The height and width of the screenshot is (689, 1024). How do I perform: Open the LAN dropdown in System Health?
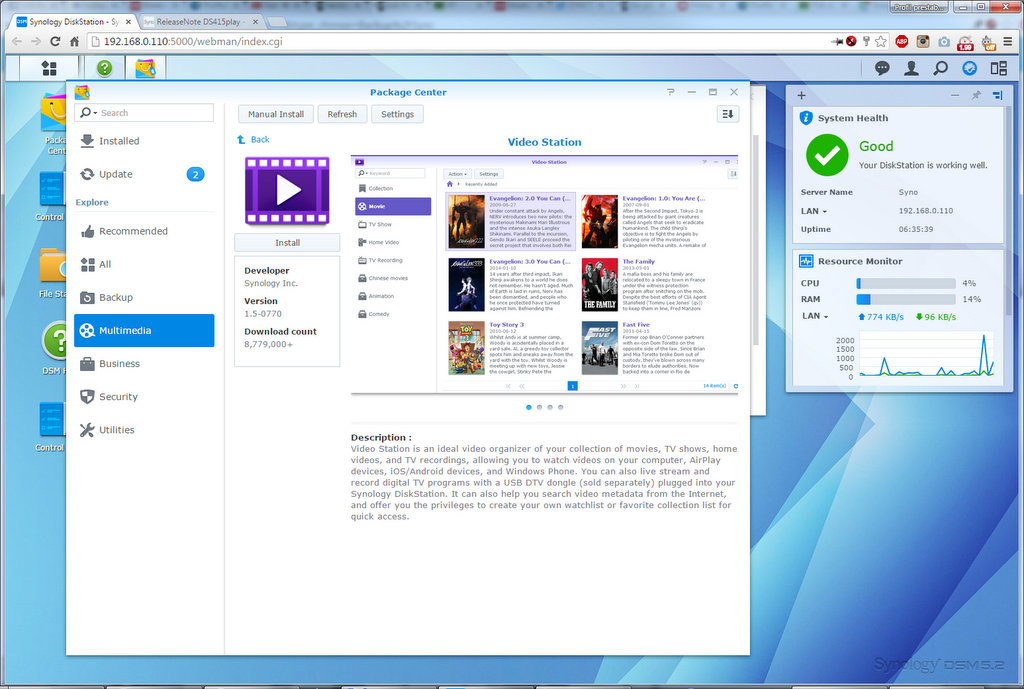(x=814, y=211)
